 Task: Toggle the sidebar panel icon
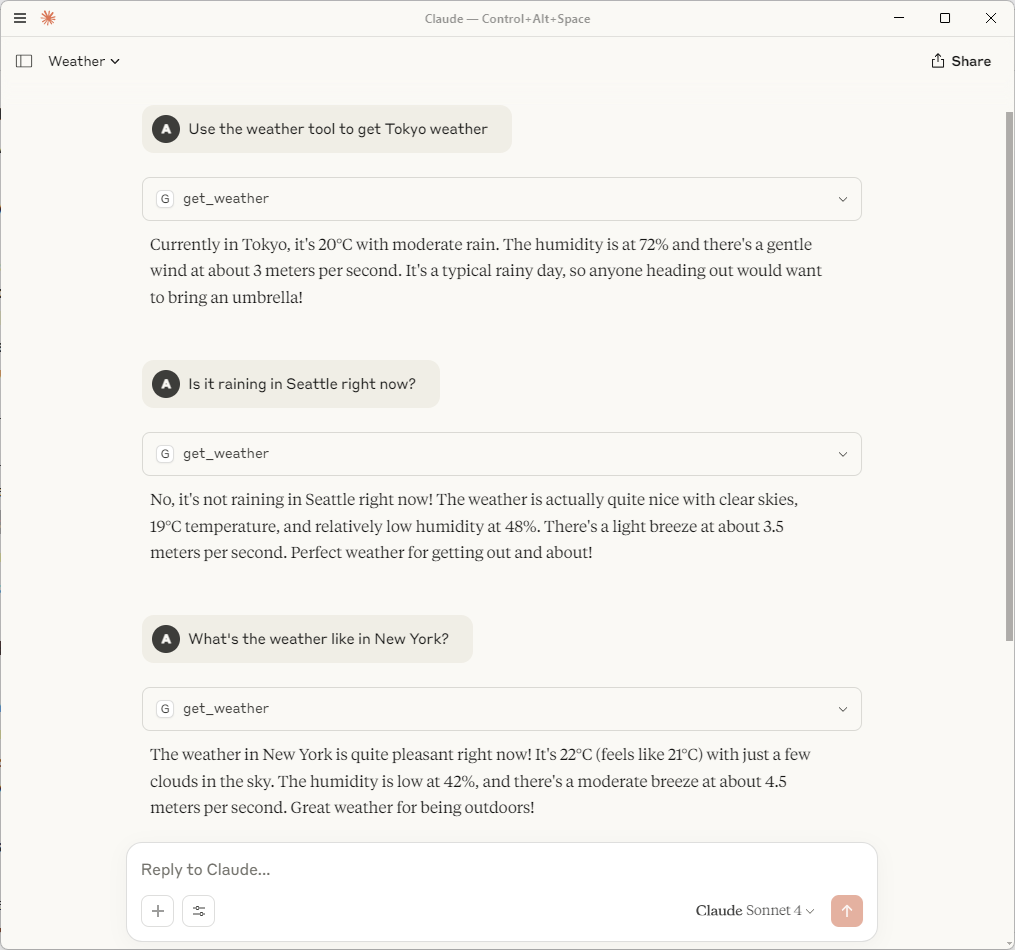(24, 61)
